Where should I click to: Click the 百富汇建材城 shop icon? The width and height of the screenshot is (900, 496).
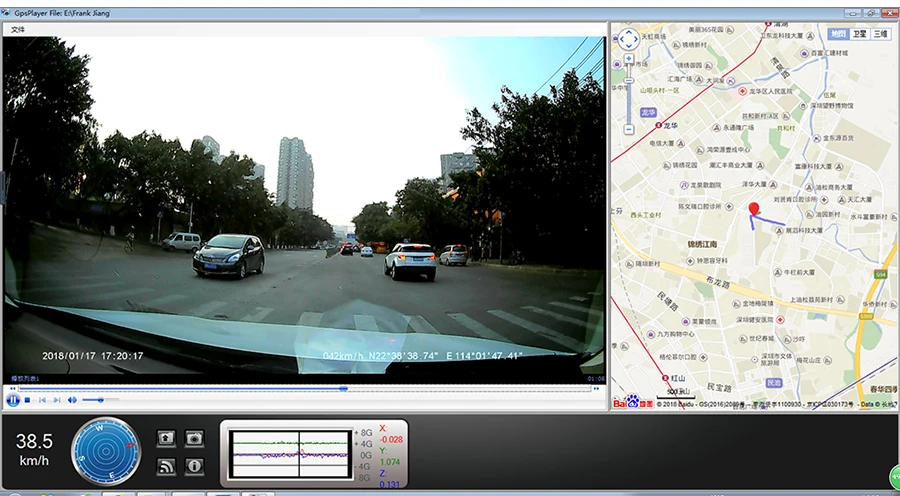[x=804, y=53]
